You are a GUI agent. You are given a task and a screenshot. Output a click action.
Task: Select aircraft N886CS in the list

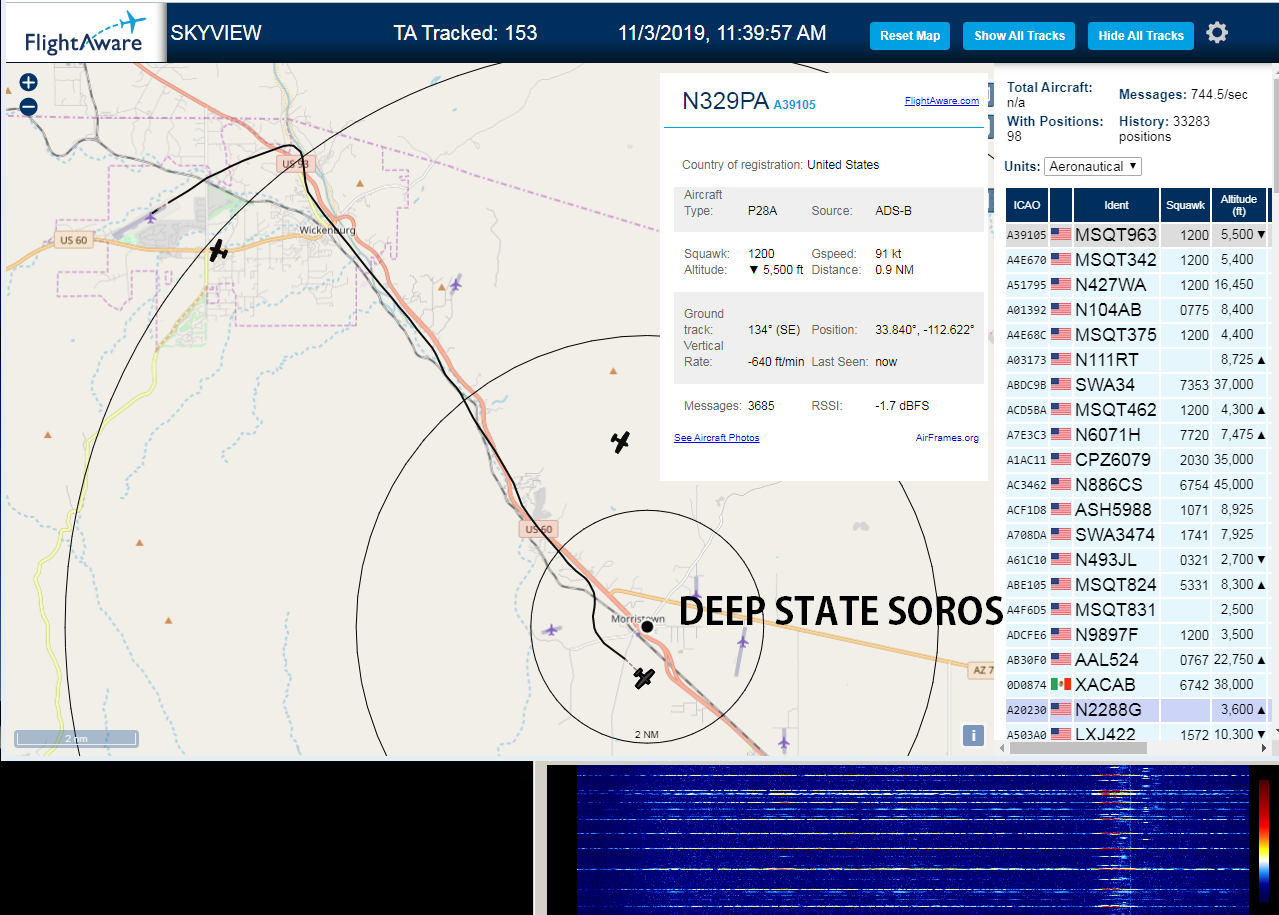point(1138,485)
